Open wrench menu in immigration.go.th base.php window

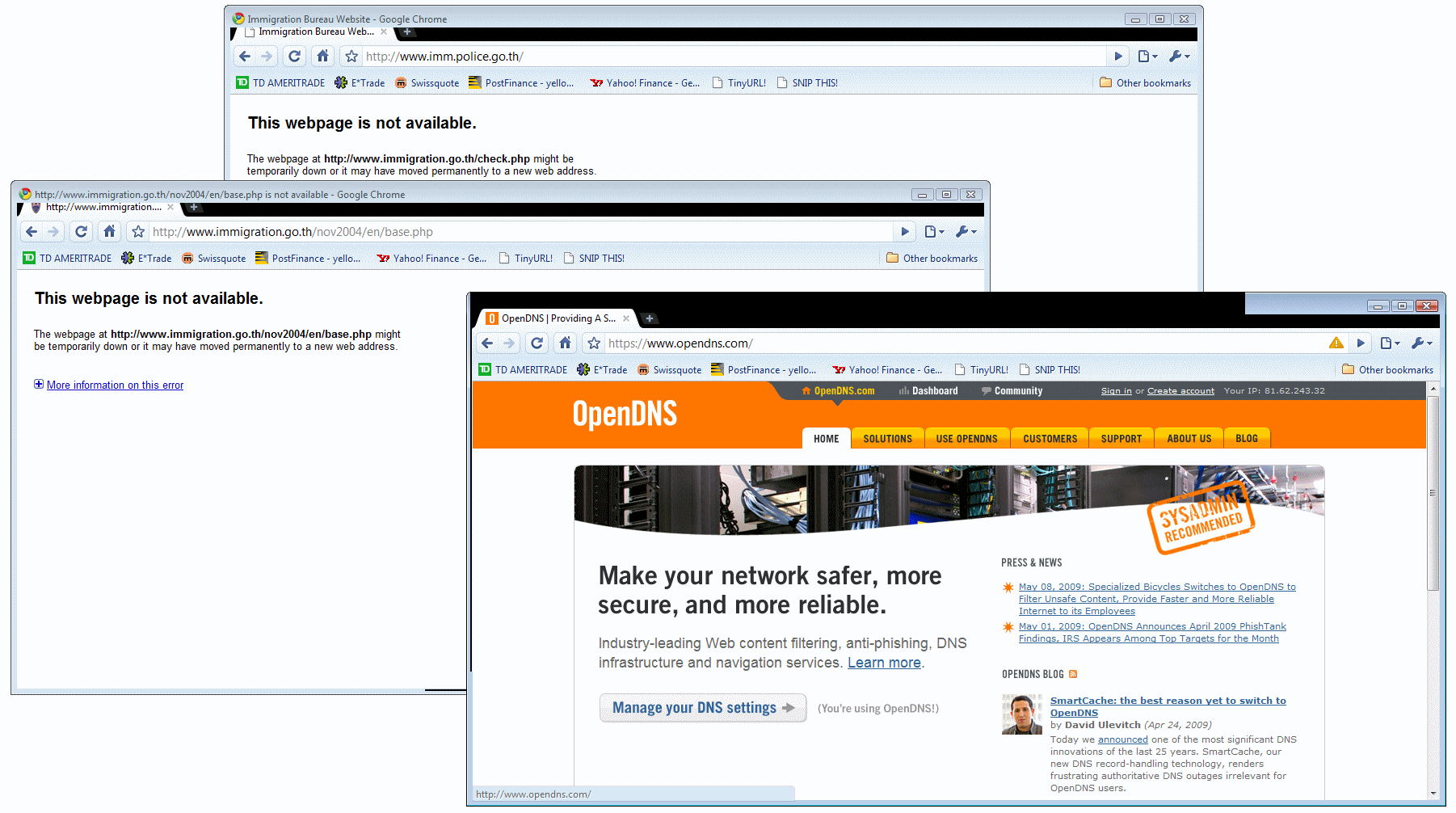click(x=966, y=232)
